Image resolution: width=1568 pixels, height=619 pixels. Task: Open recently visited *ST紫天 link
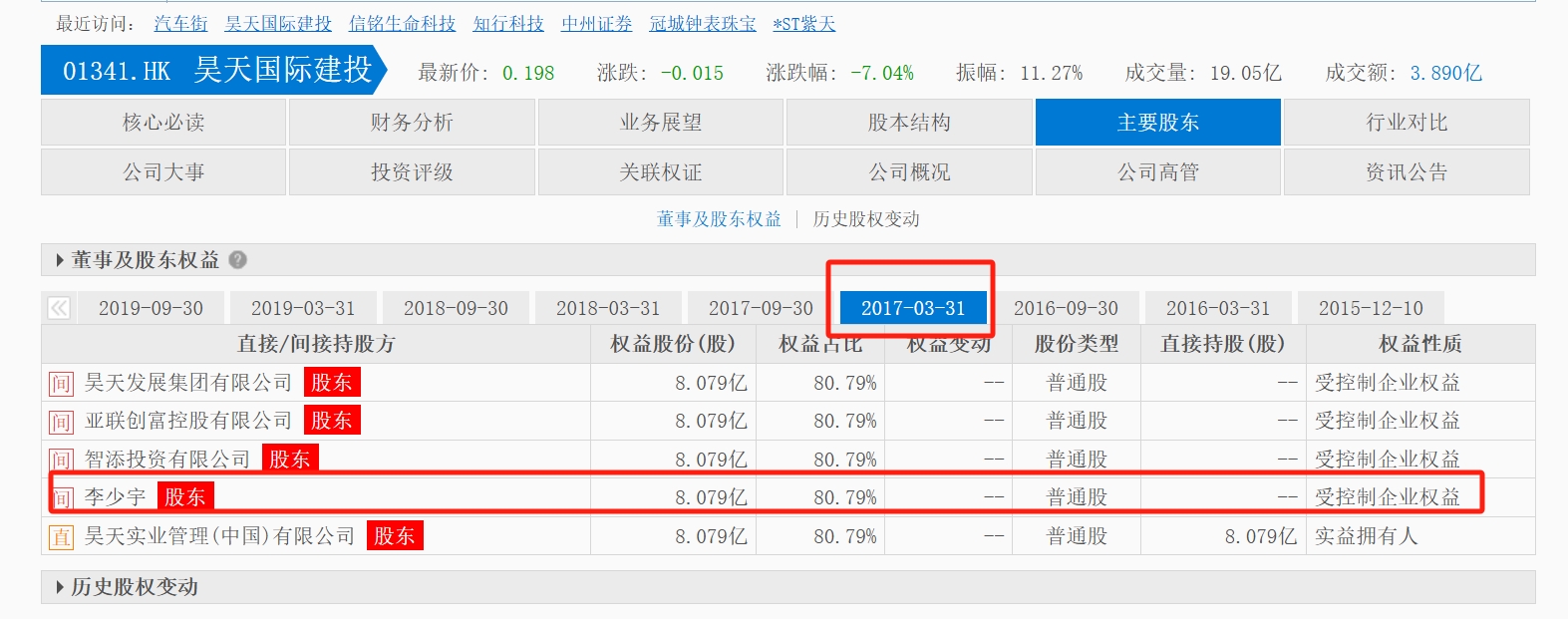pos(804,23)
